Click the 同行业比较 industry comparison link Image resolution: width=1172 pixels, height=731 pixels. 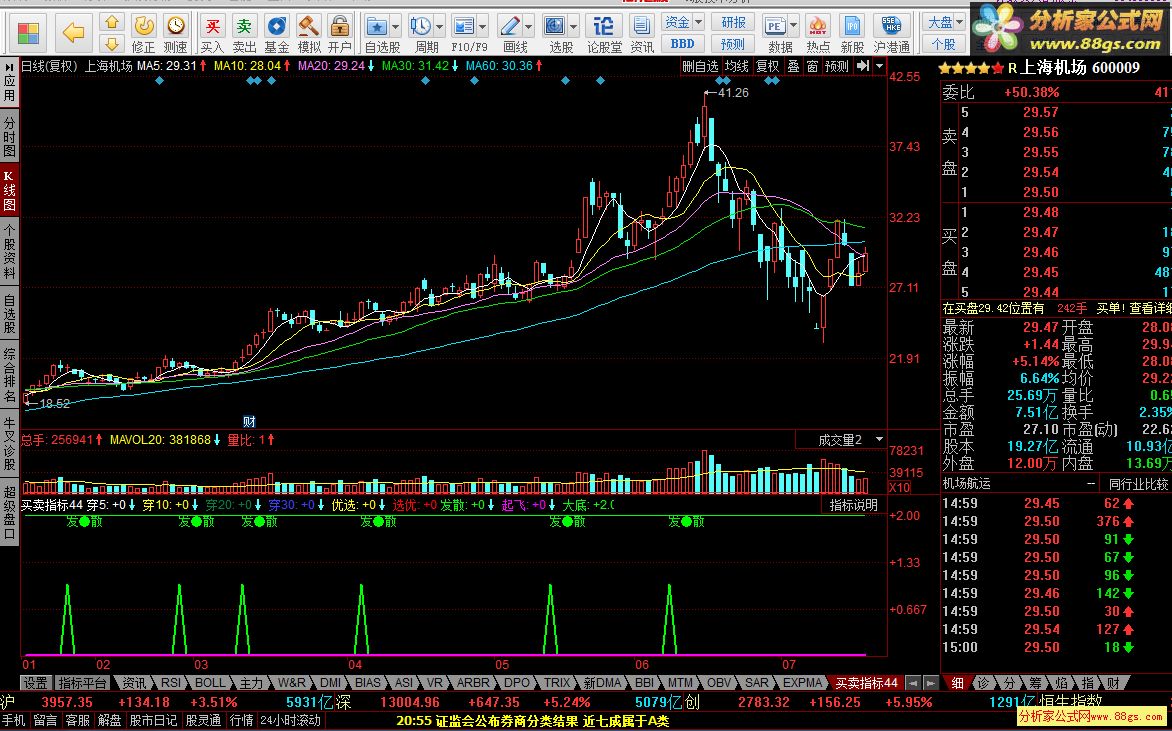click(x=1139, y=484)
